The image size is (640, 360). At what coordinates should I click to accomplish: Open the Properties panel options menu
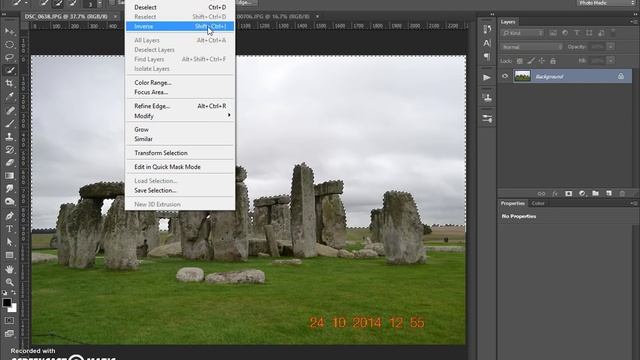633,203
